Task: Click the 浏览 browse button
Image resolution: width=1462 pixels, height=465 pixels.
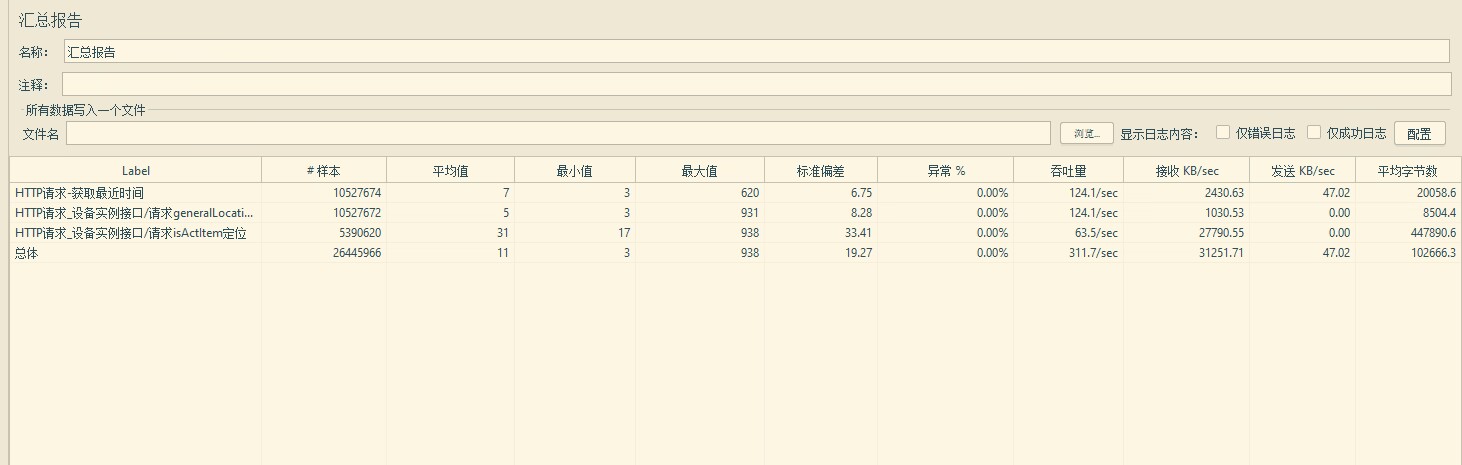Action: [x=1086, y=133]
